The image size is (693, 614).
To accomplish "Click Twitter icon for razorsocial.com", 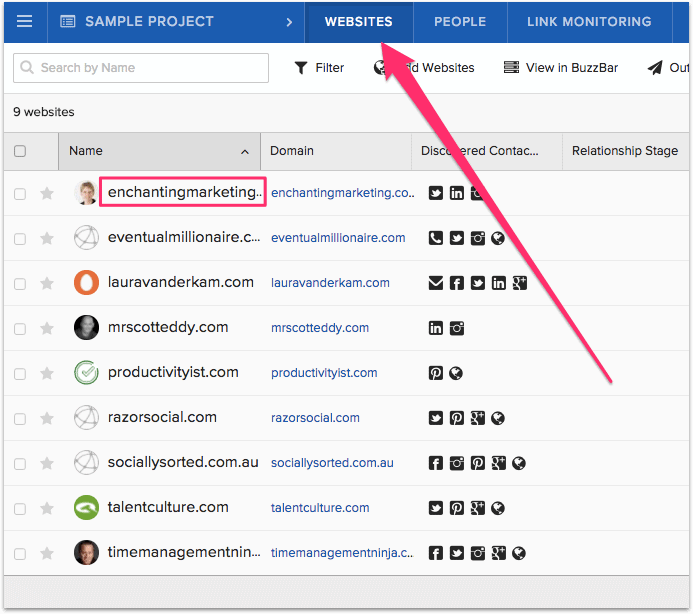I will [436, 418].
